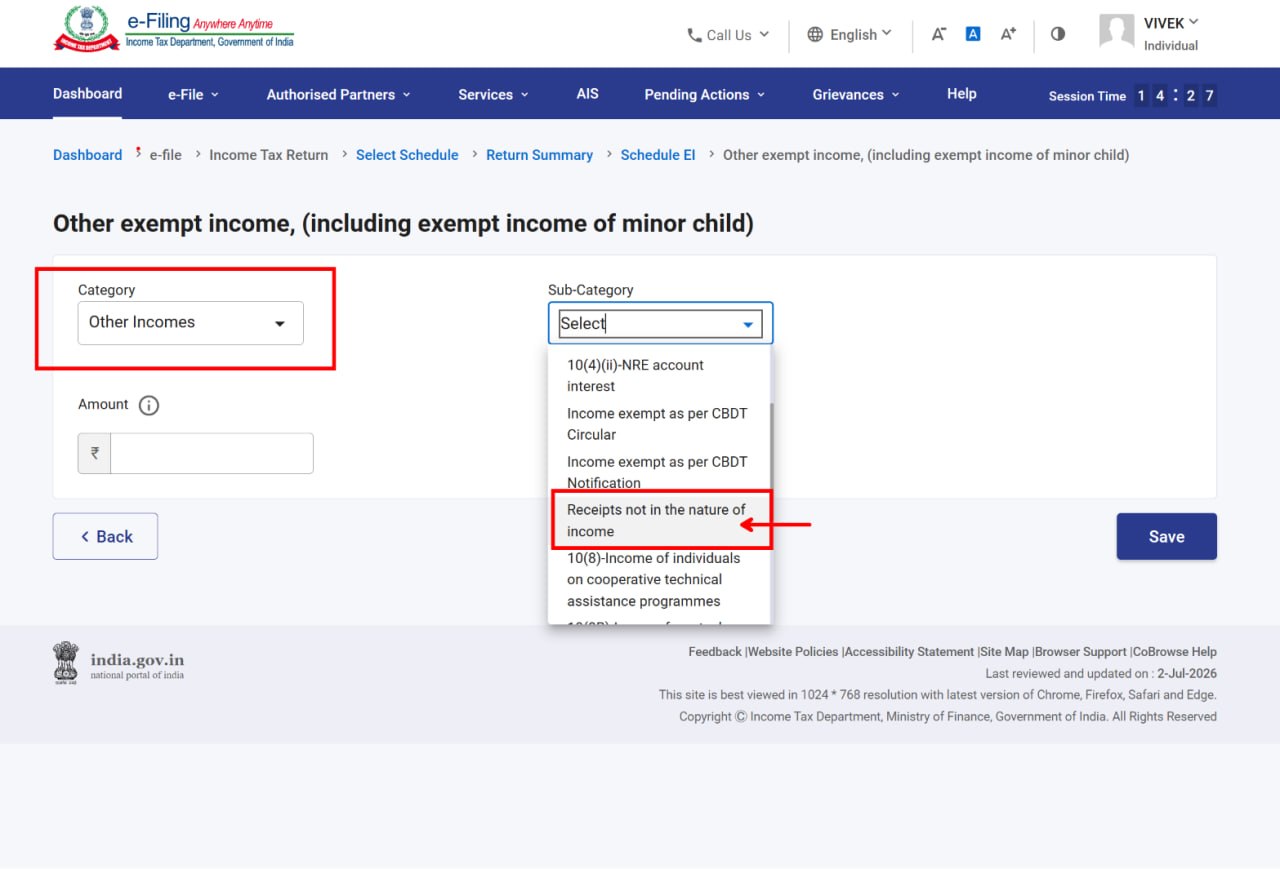Click the Amount input field

[211, 453]
